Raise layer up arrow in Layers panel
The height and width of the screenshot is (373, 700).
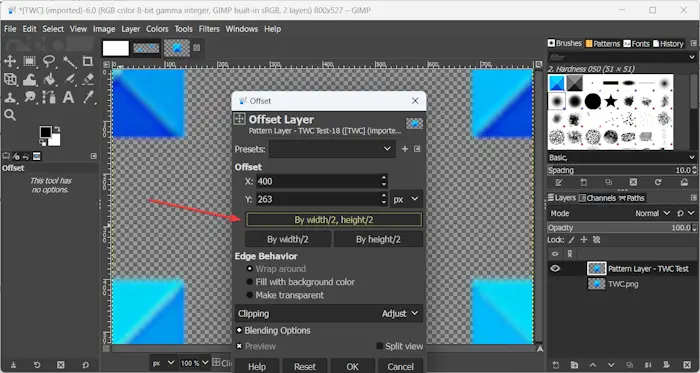593,365
